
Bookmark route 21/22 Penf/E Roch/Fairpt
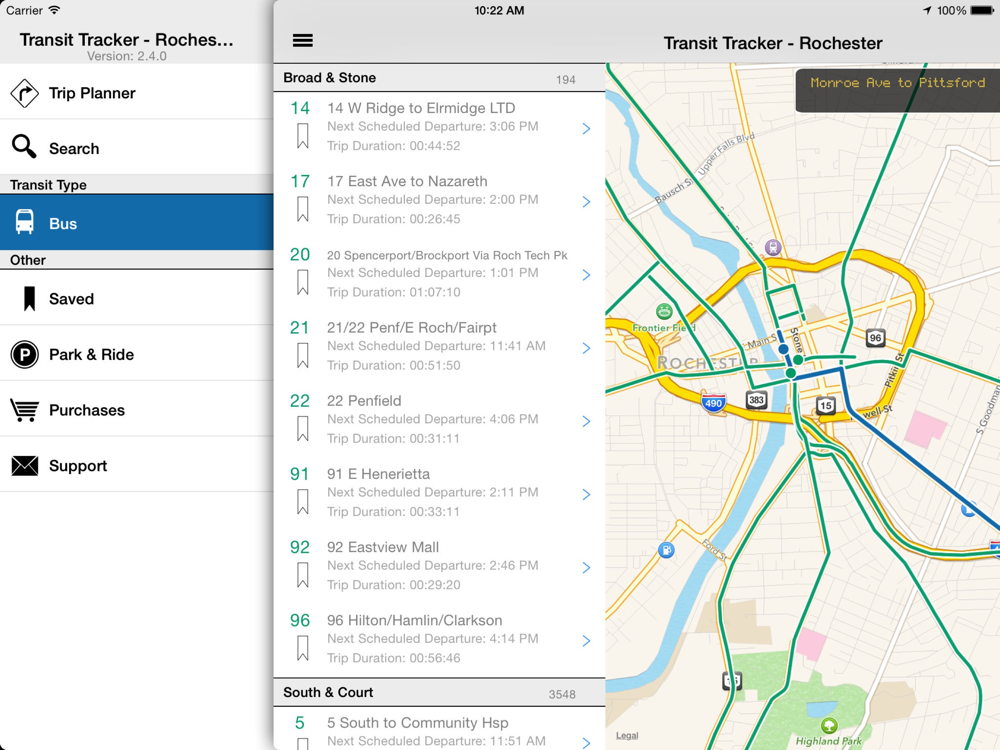coord(303,356)
